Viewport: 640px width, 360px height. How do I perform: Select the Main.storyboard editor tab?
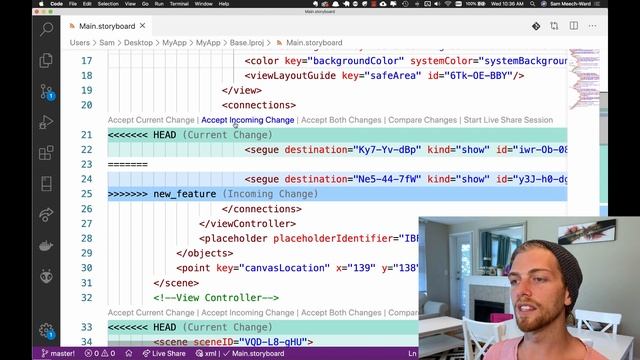(x=107, y=26)
